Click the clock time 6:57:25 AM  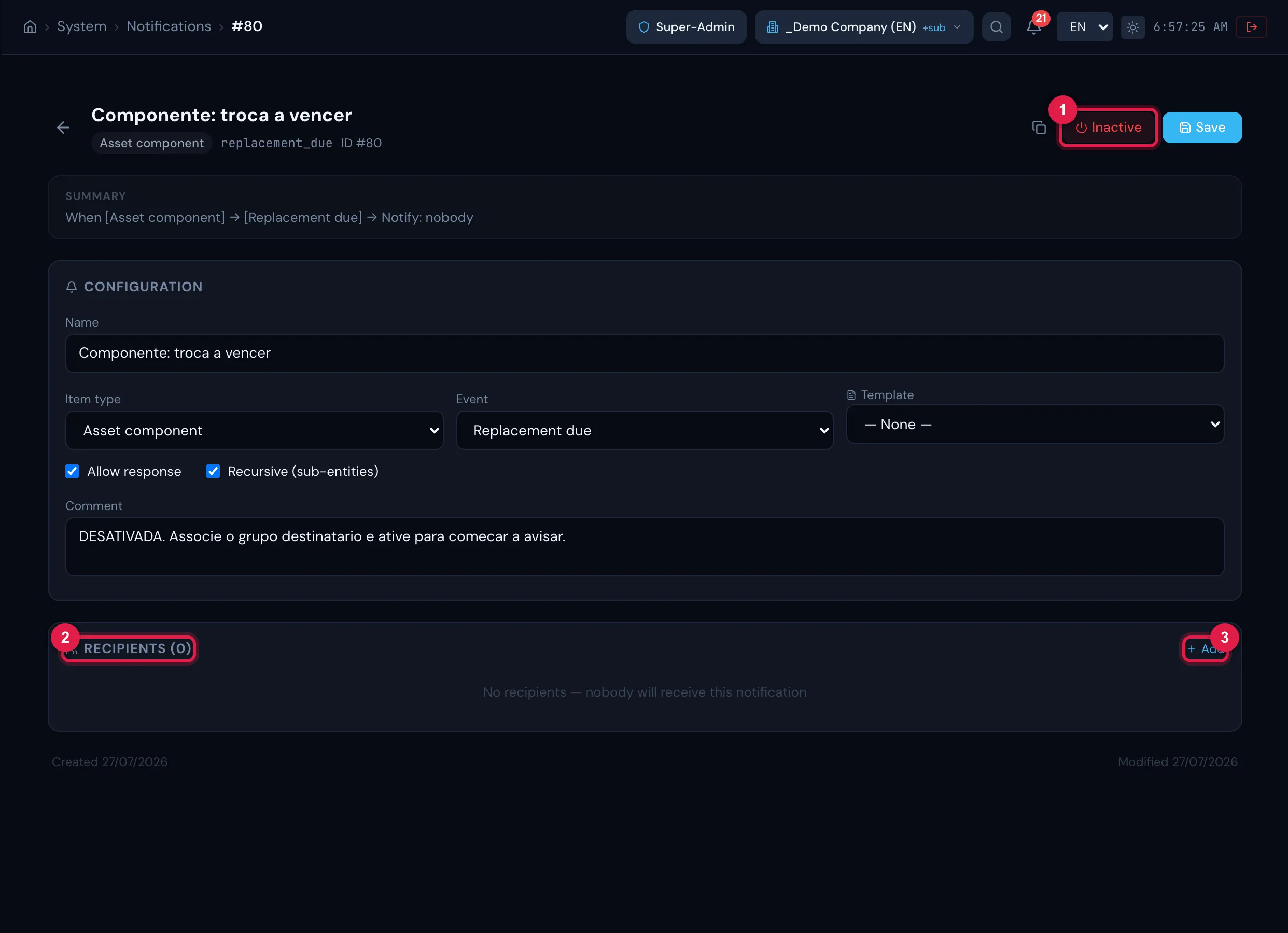(x=1191, y=26)
